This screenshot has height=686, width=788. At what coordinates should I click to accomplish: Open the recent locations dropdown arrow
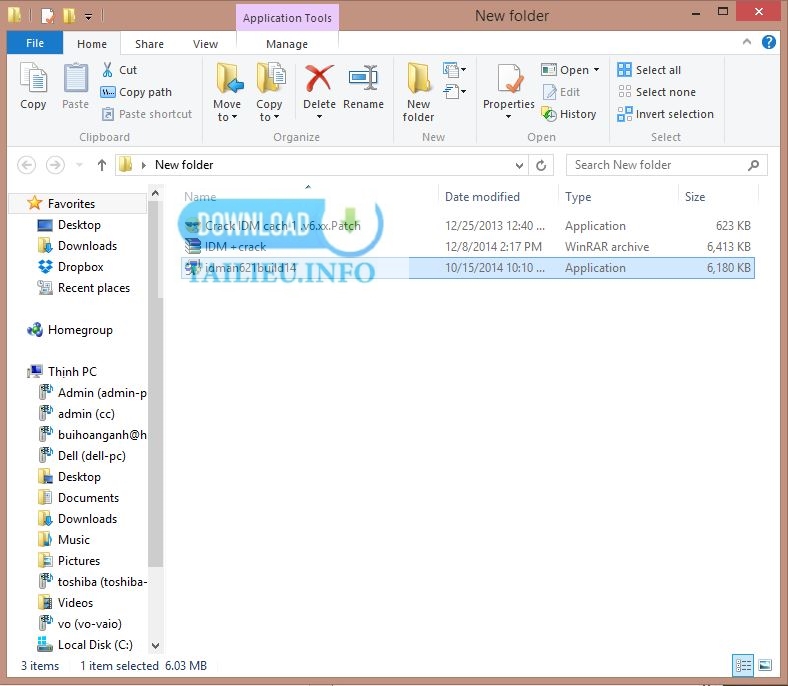click(79, 165)
